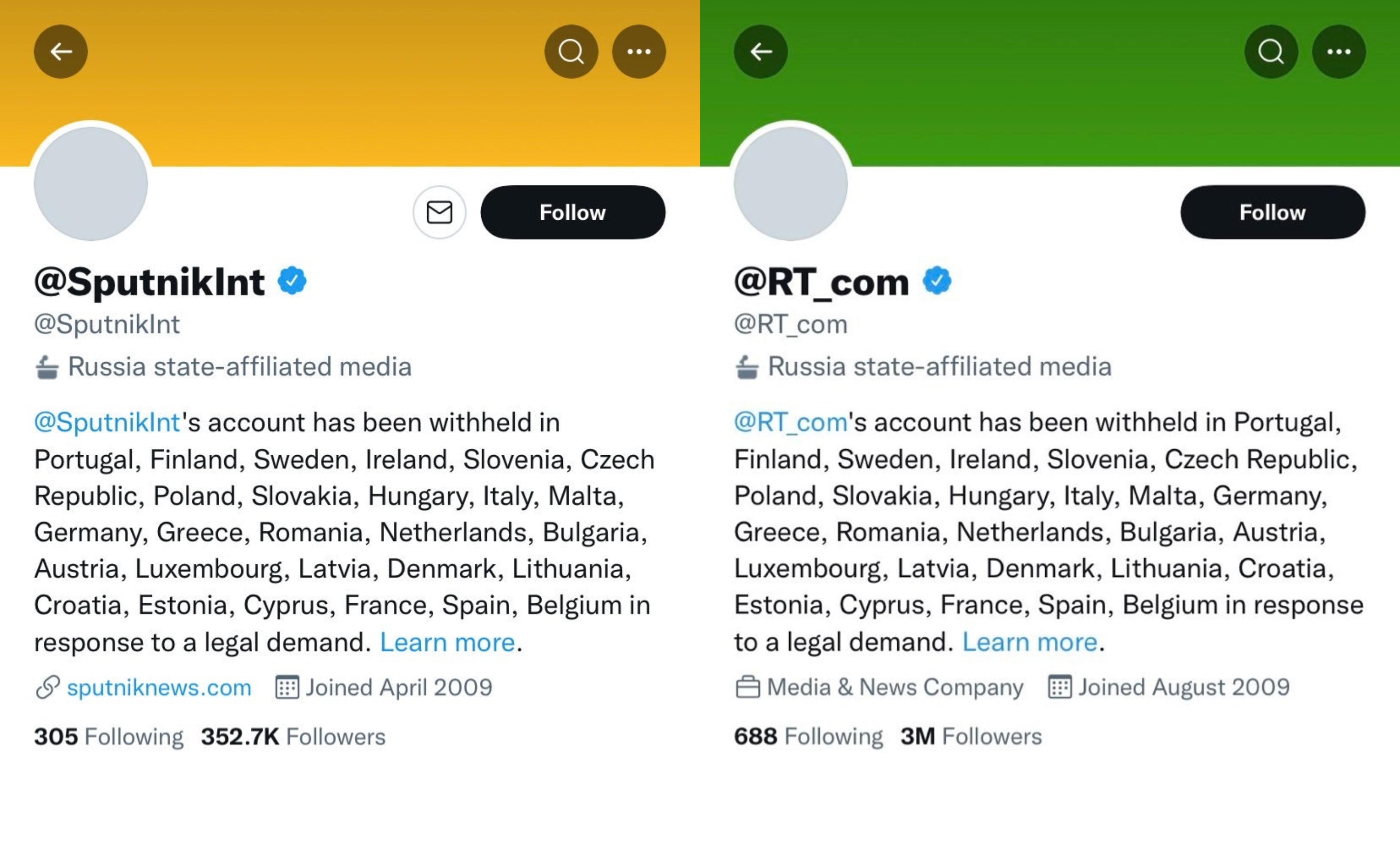This screenshot has height=850, width=1400.
Task: View RT_com's 688 Following list
Action: [x=808, y=736]
